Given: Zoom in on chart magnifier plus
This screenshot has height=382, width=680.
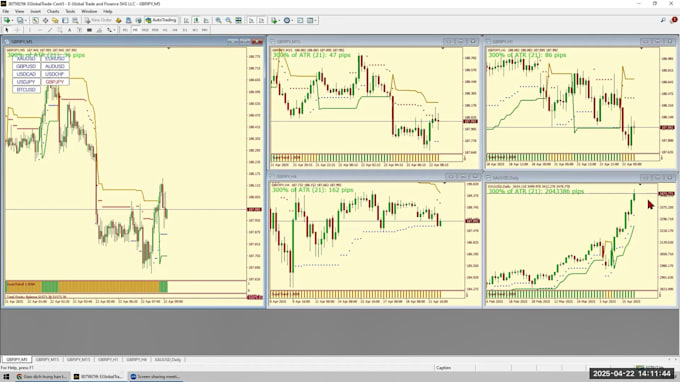Looking at the screenshot, I should tap(219, 20).
